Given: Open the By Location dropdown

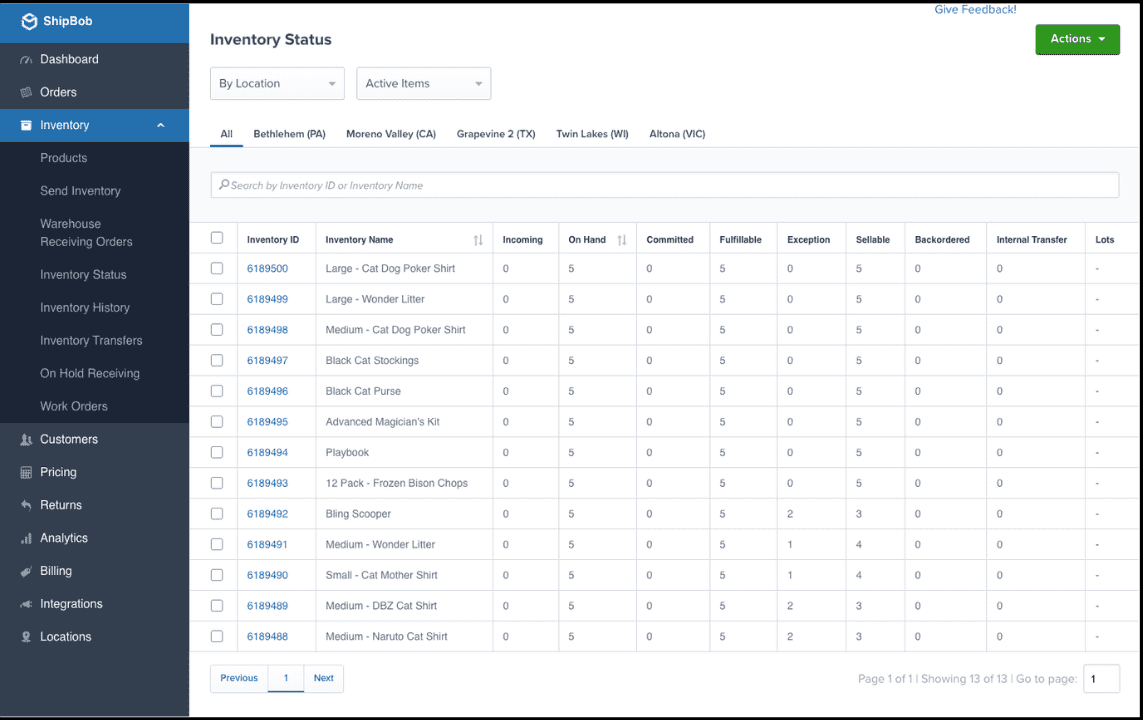Looking at the screenshot, I should (277, 83).
